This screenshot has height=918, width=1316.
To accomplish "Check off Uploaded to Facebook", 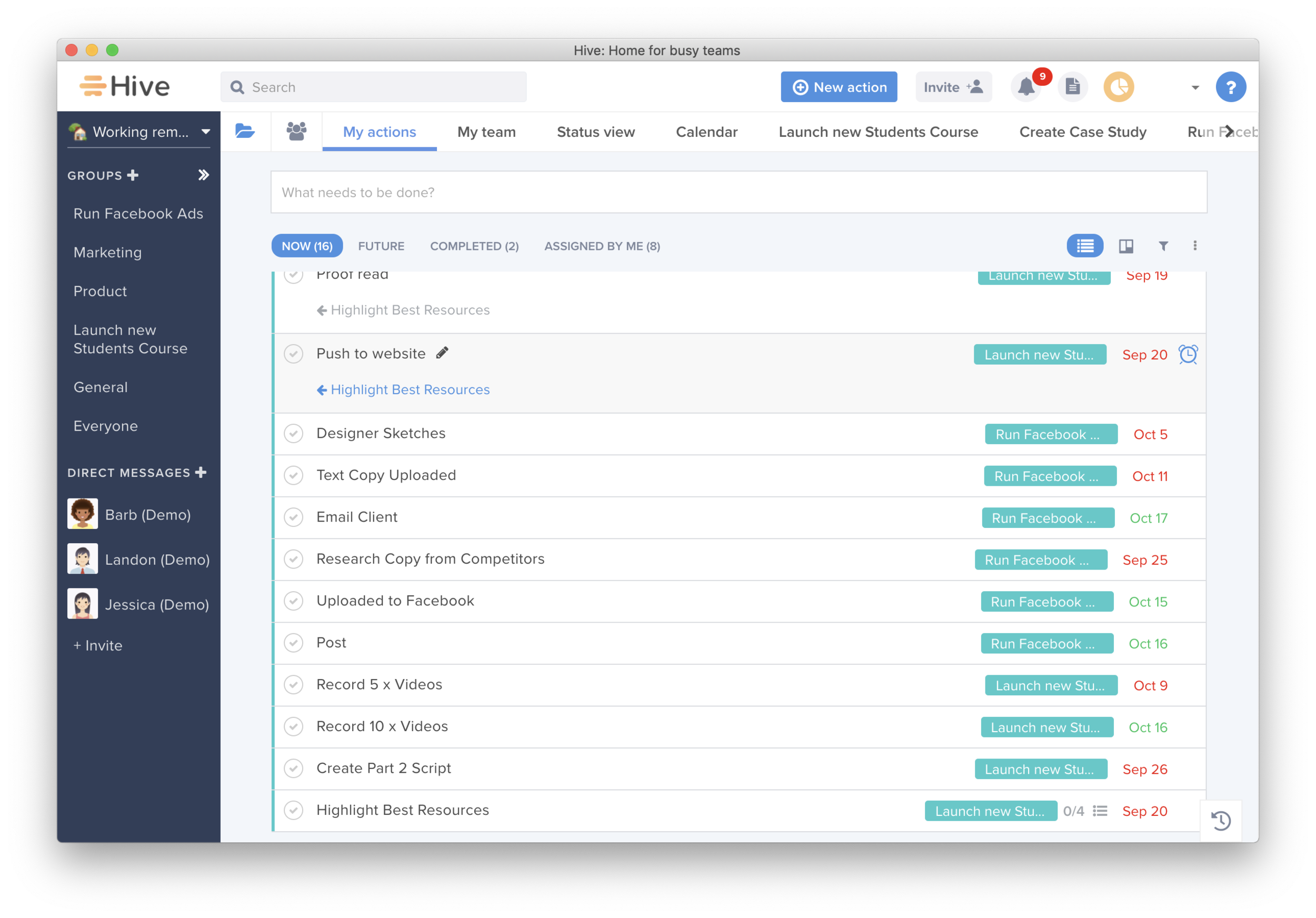I will 293,601.
